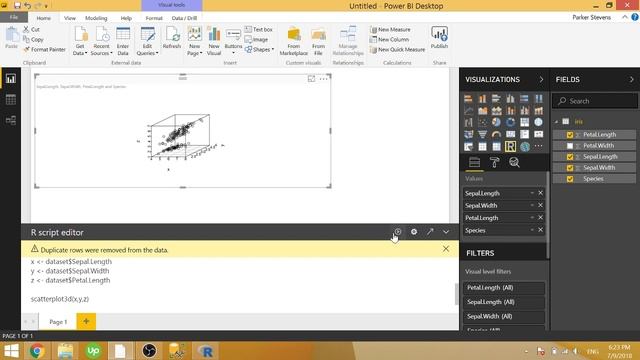The height and width of the screenshot is (360, 640).
Task: Open the Fields well pane
Action: [474, 162]
